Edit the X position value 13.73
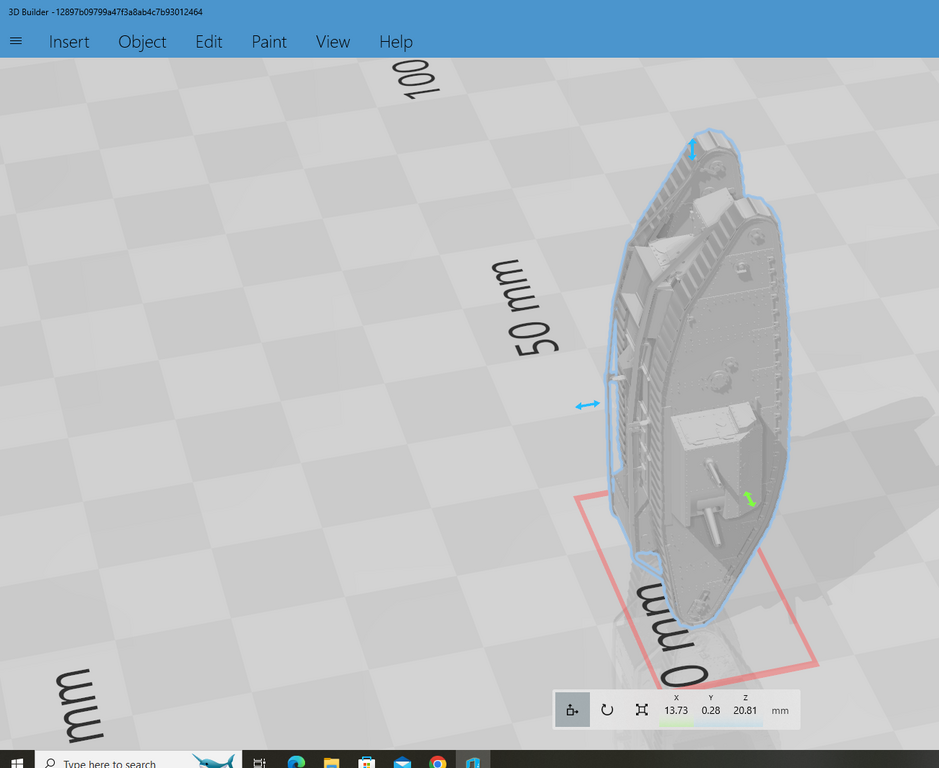This screenshot has width=939, height=768. click(x=676, y=711)
